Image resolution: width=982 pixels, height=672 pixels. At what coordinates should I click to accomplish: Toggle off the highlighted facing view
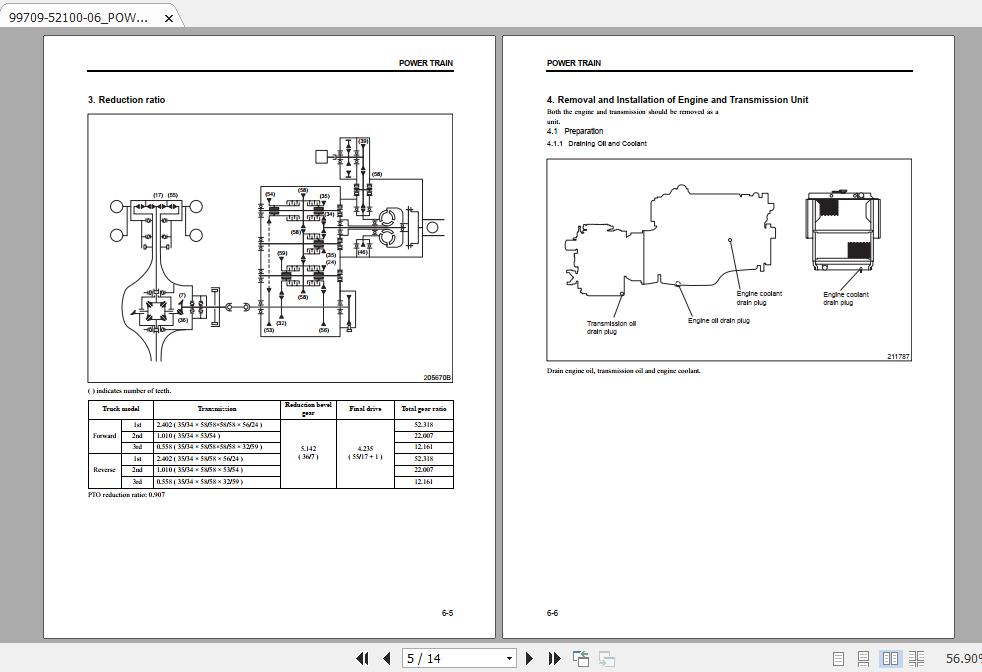[x=890, y=658]
